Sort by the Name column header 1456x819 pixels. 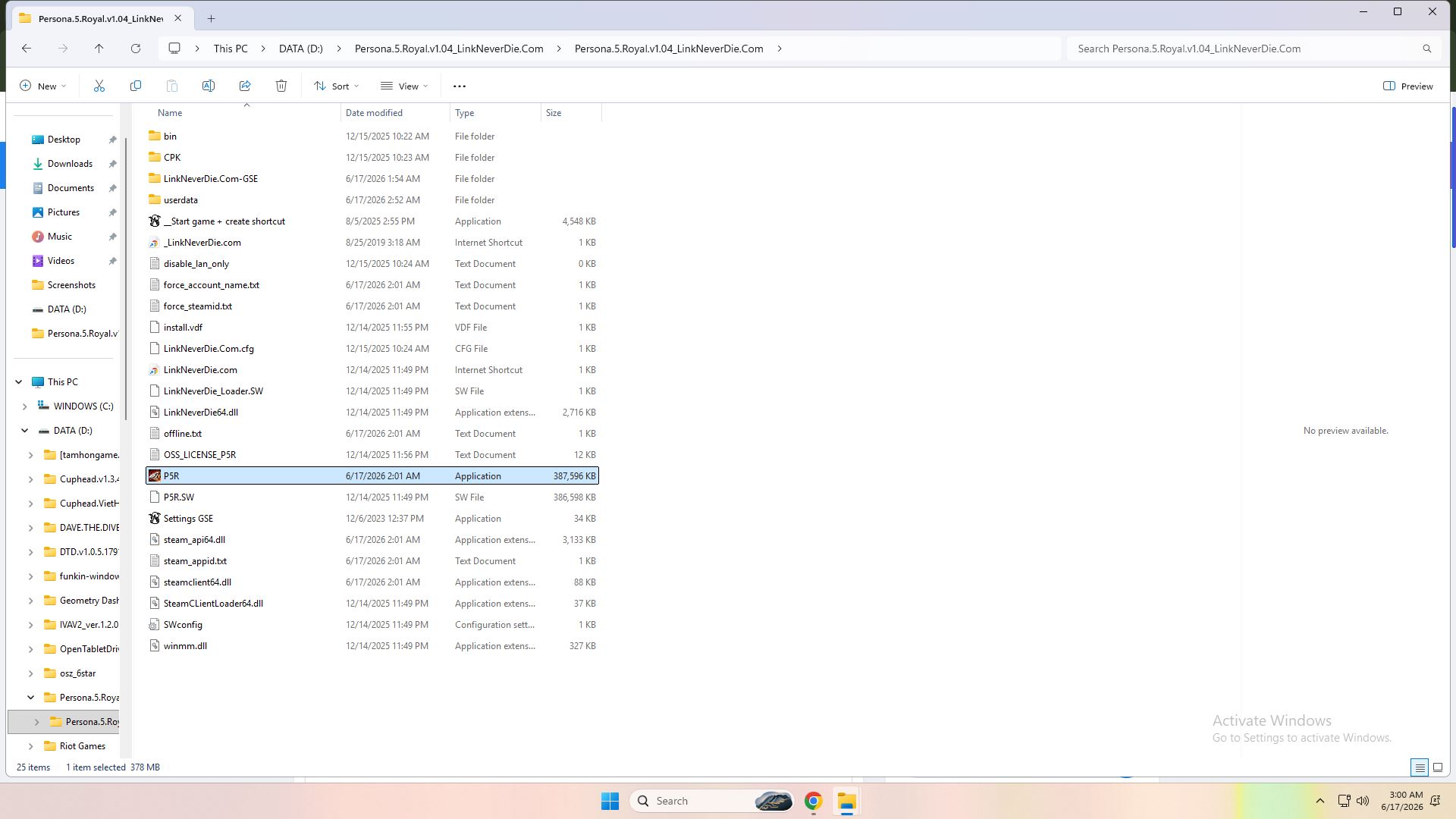click(243, 113)
